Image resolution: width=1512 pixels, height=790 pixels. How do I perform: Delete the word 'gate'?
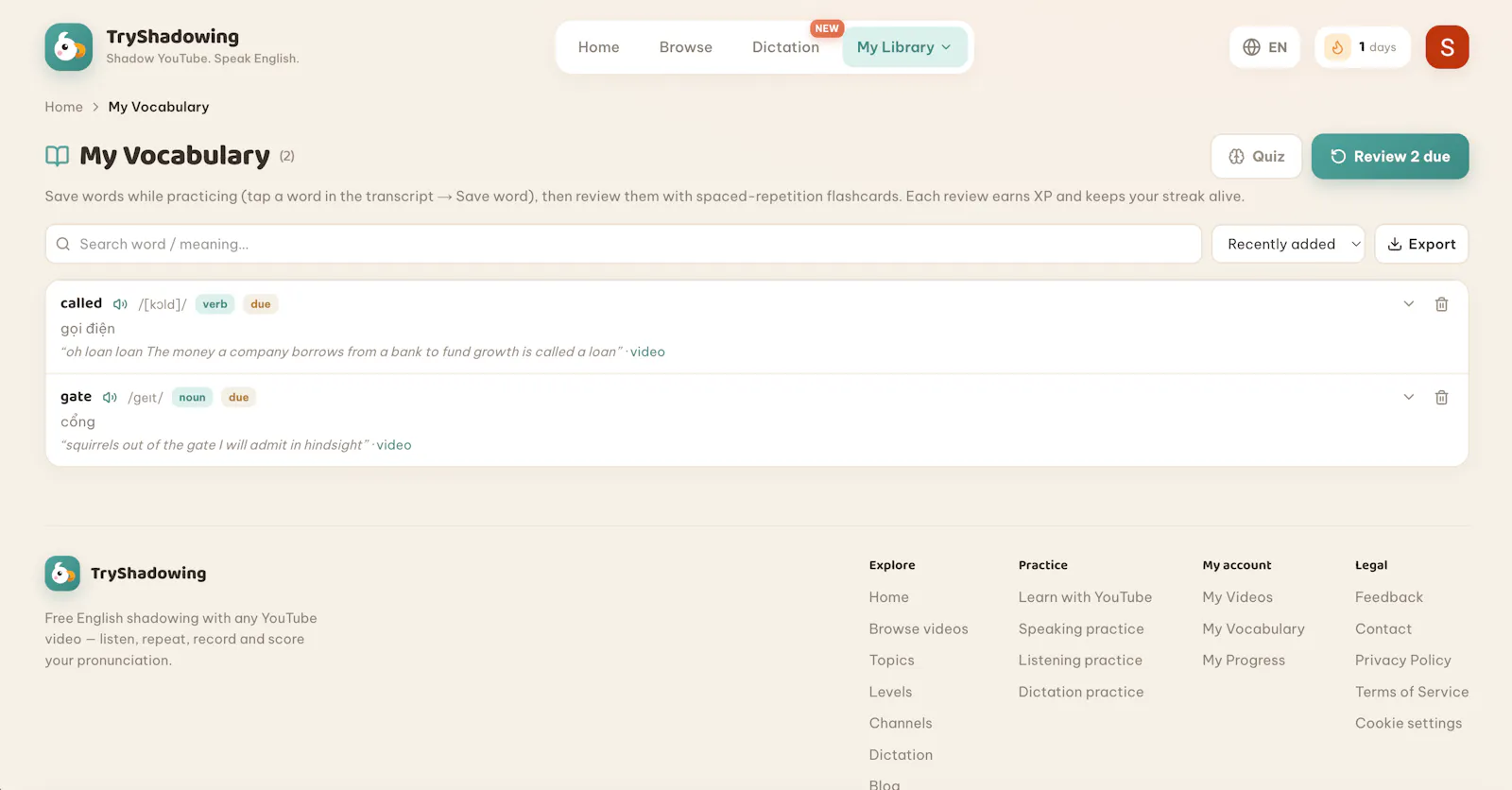click(x=1441, y=398)
